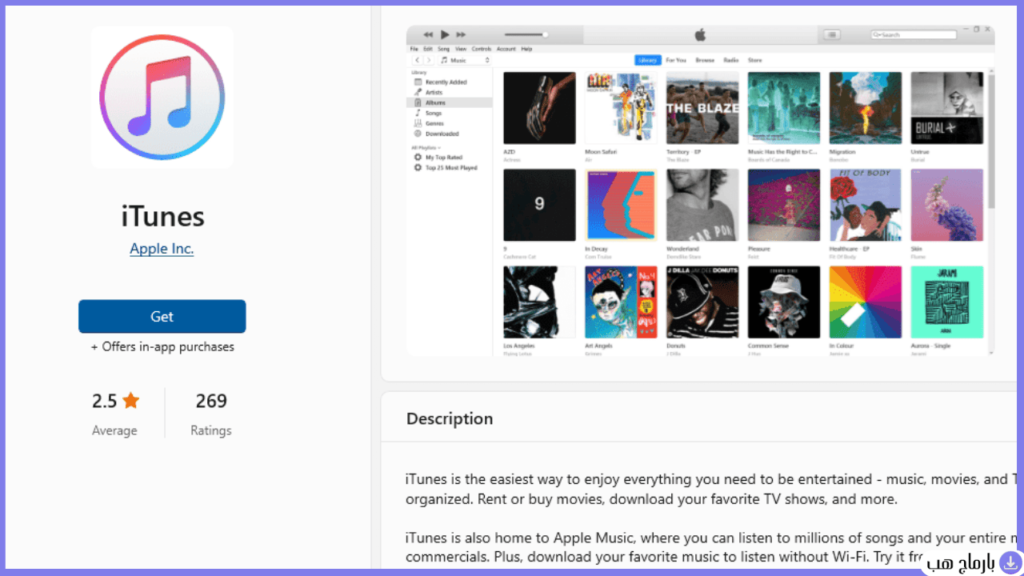This screenshot has height=576, width=1024.
Task: Click the Description heading
Action: point(449,419)
